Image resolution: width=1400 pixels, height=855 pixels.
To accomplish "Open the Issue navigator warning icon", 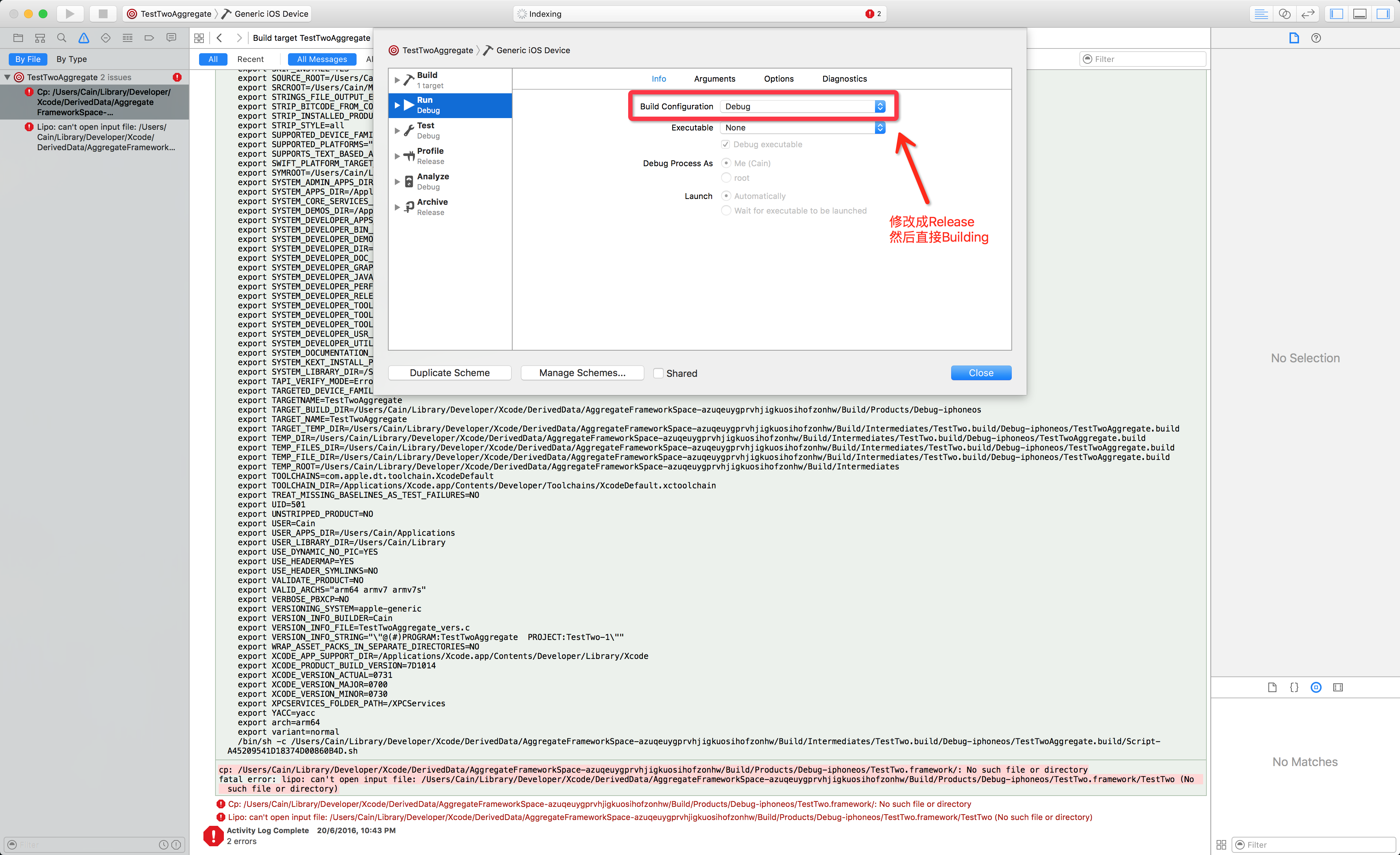I will (83, 38).
